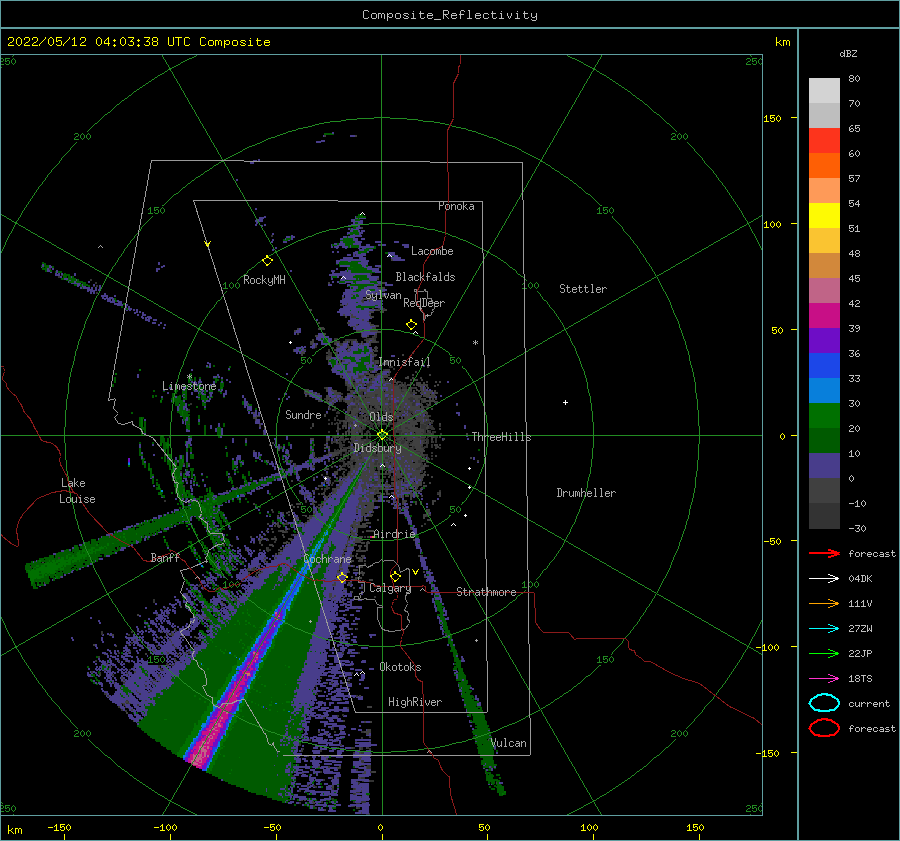Click the Stettler town label
This screenshot has width=900, height=841.
[583, 289]
